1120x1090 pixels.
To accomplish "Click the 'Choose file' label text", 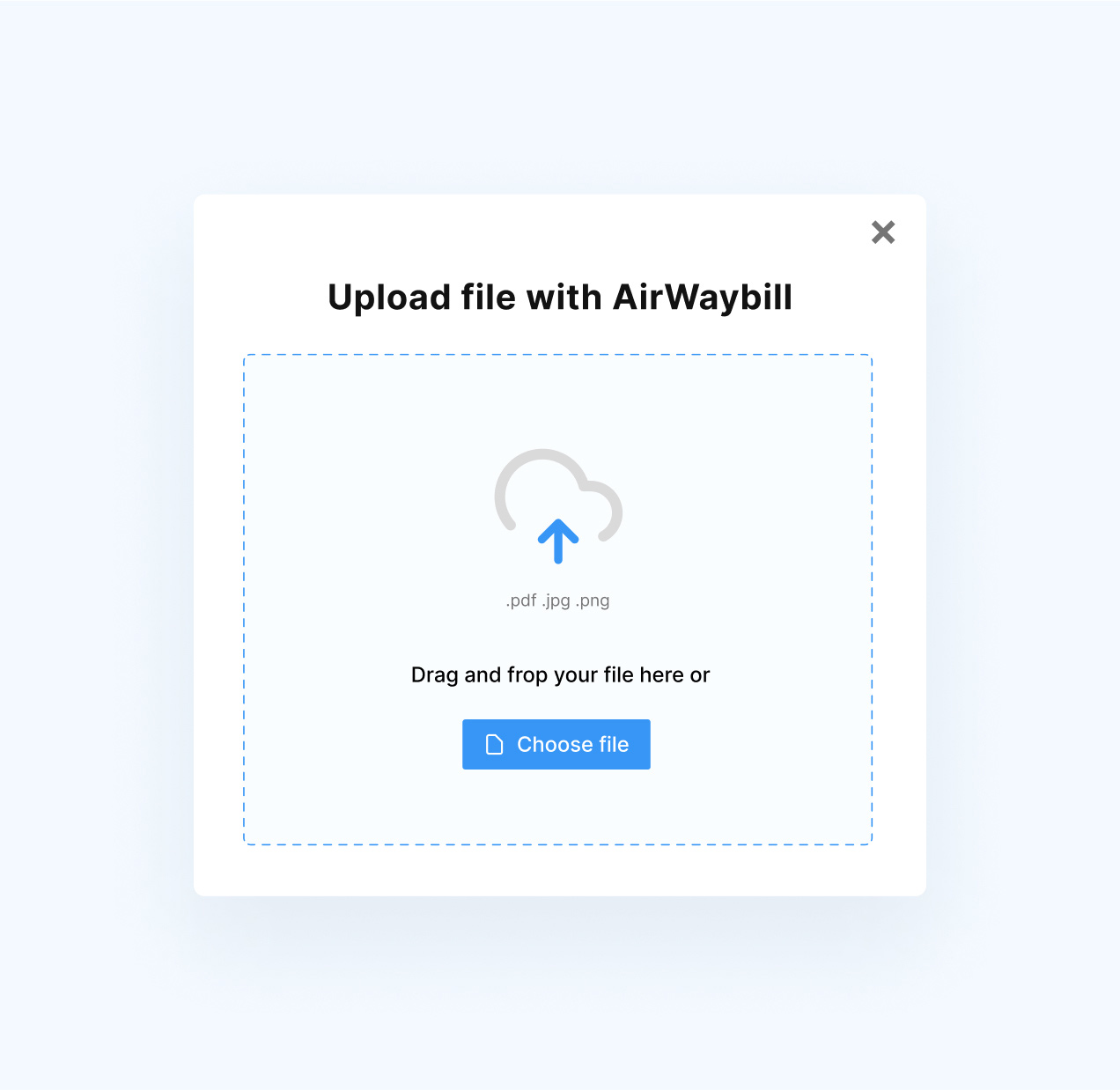I will pyautogui.click(x=573, y=745).
